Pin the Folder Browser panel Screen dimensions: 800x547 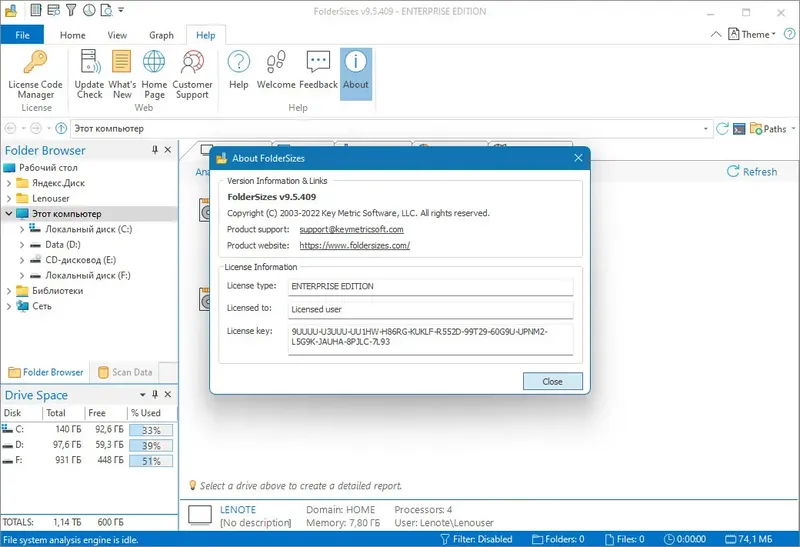(x=155, y=150)
